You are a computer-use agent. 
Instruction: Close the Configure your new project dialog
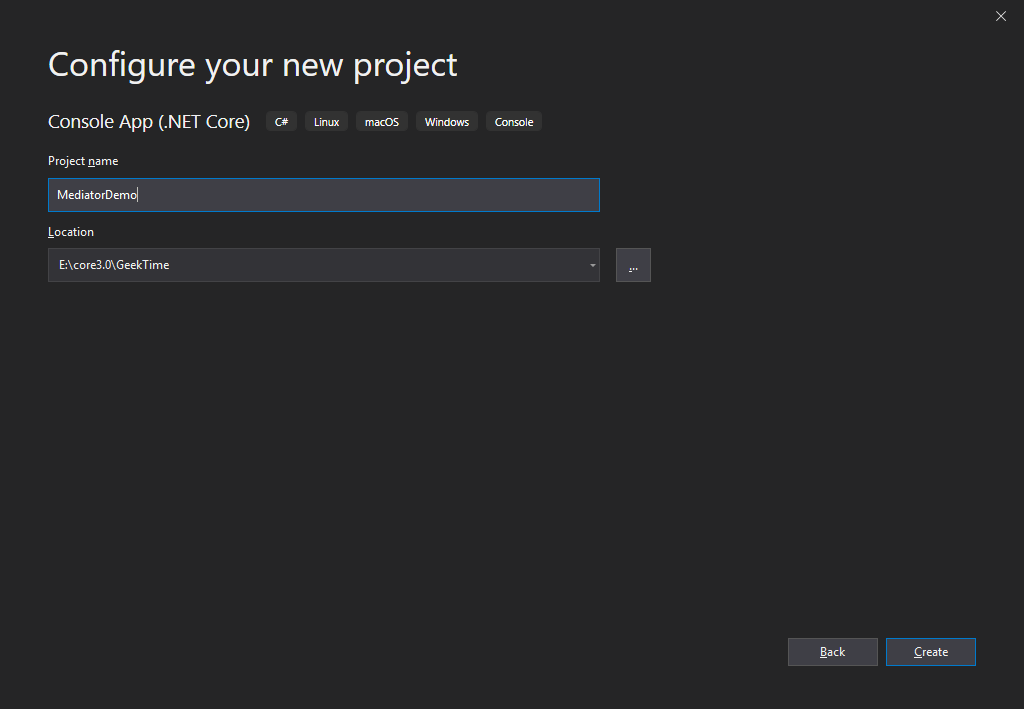coord(1001,16)
